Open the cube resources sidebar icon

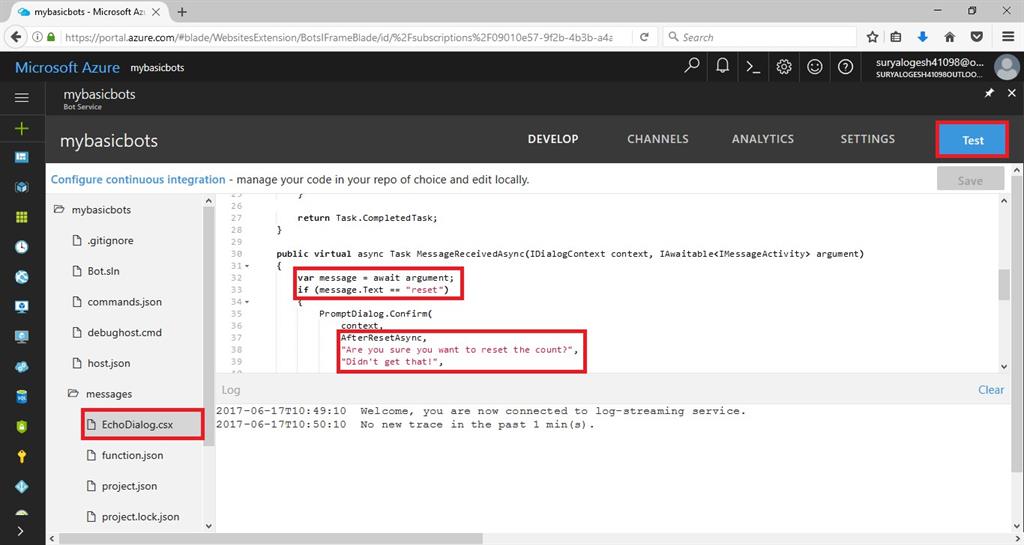point(22,187)
